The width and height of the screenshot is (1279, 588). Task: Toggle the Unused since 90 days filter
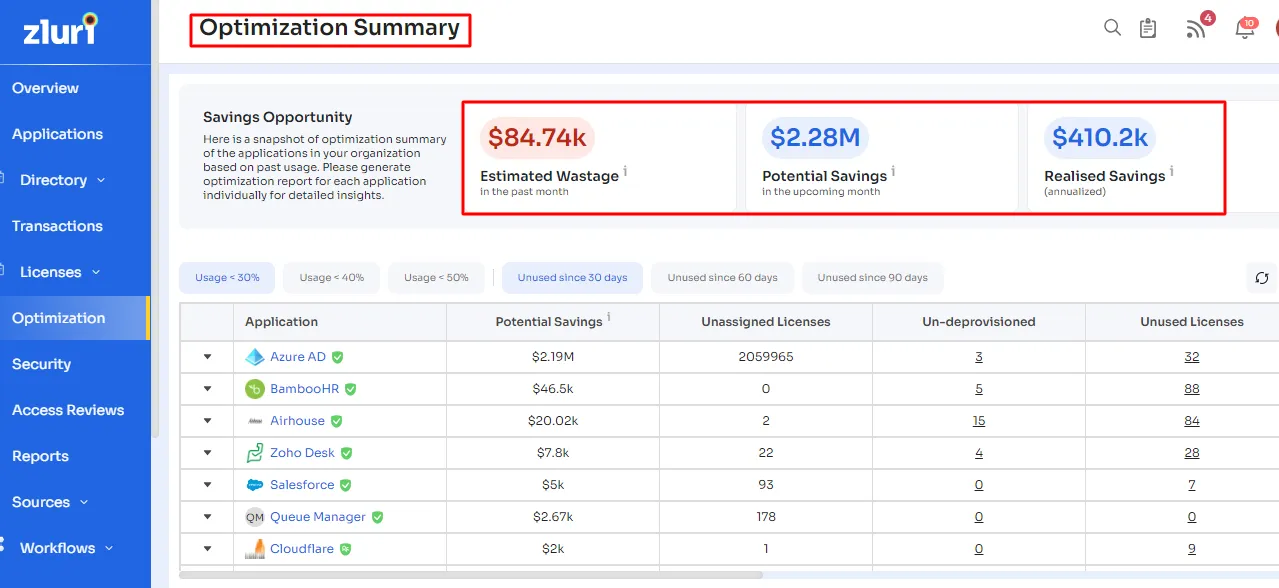[x=872, y=278]
